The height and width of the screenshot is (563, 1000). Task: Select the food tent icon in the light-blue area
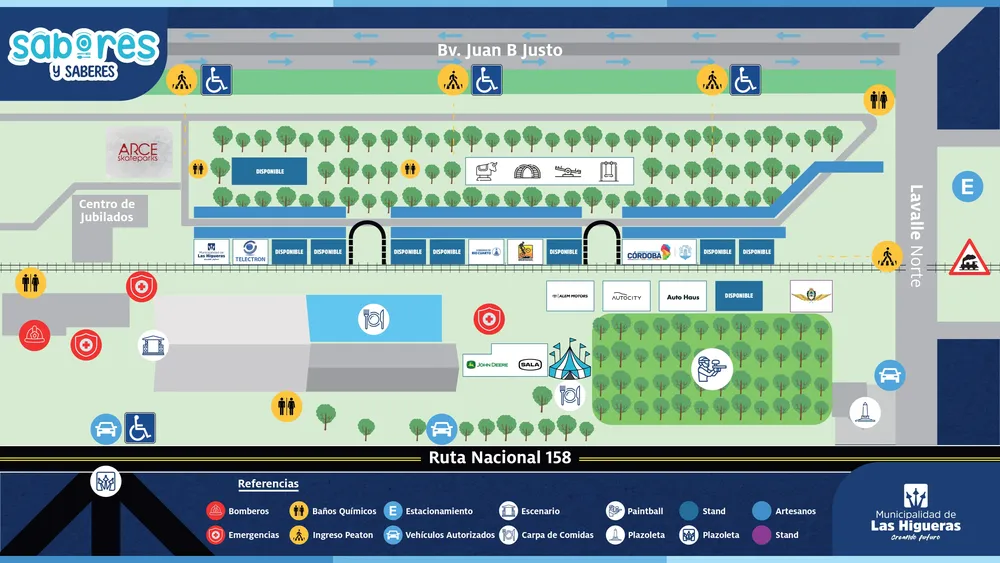pyautogui.click(x=373, y=320)
